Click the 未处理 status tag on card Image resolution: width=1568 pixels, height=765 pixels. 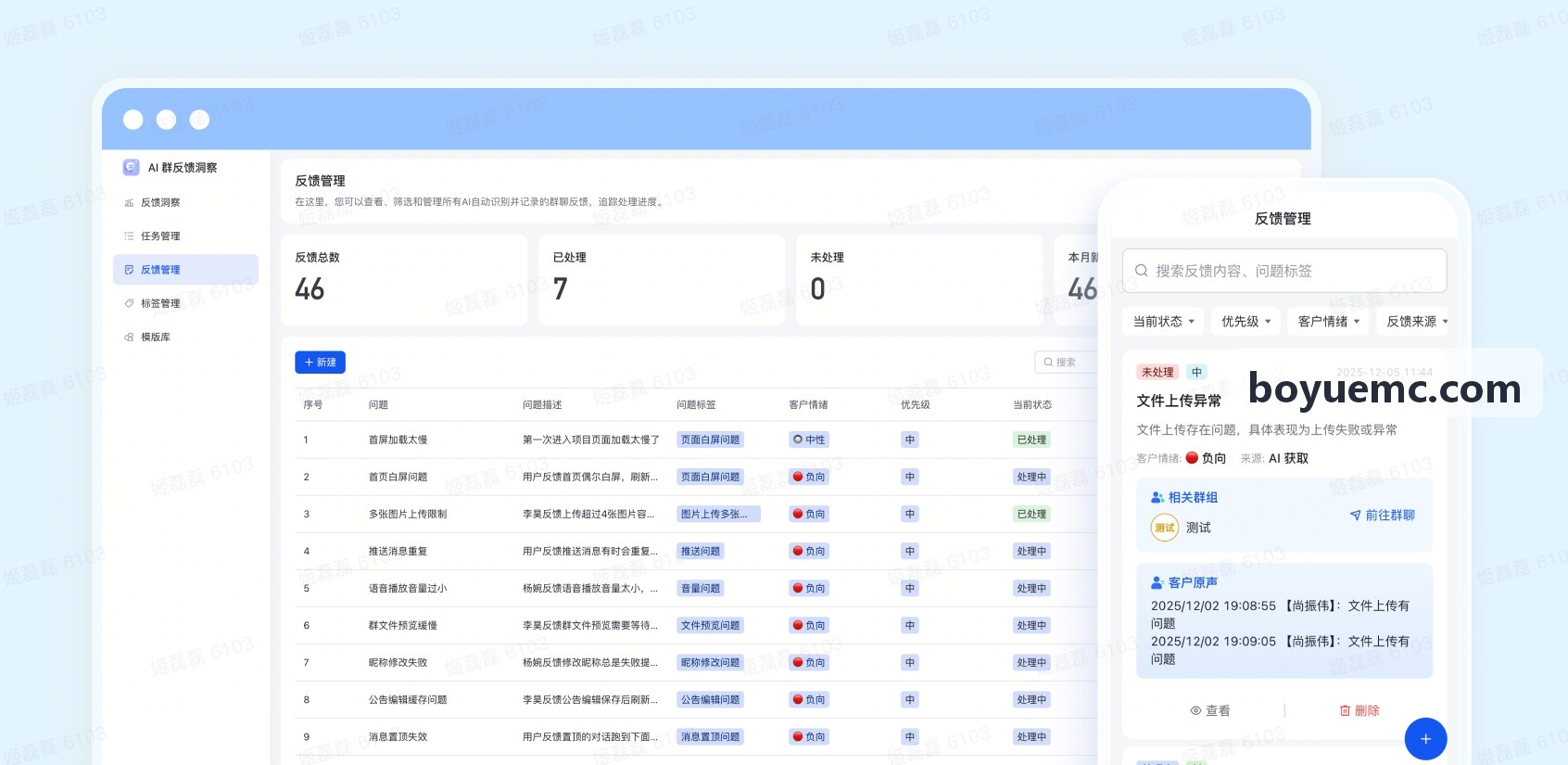pos(1157,372)
